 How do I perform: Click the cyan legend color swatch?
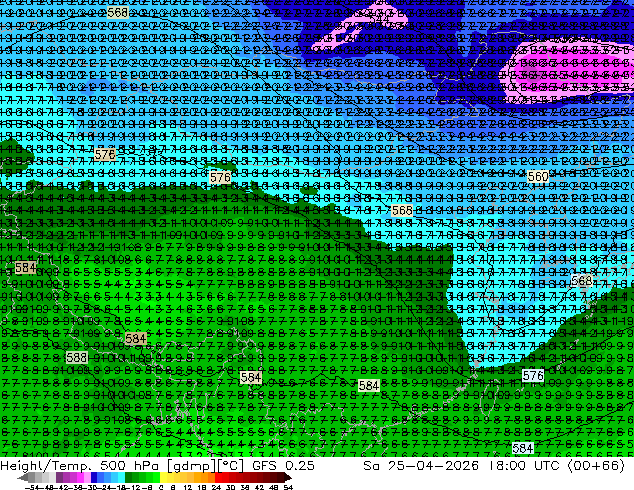pyautogui.click(x=121, y=478)
